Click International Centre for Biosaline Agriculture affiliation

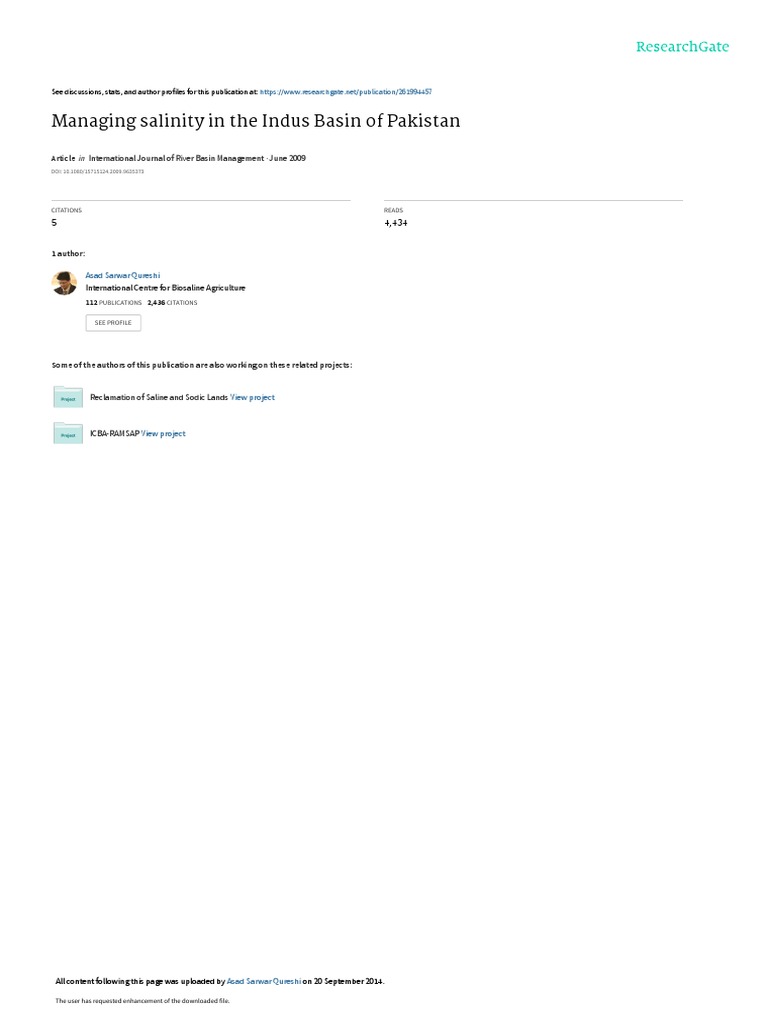(x=166, y=288)
